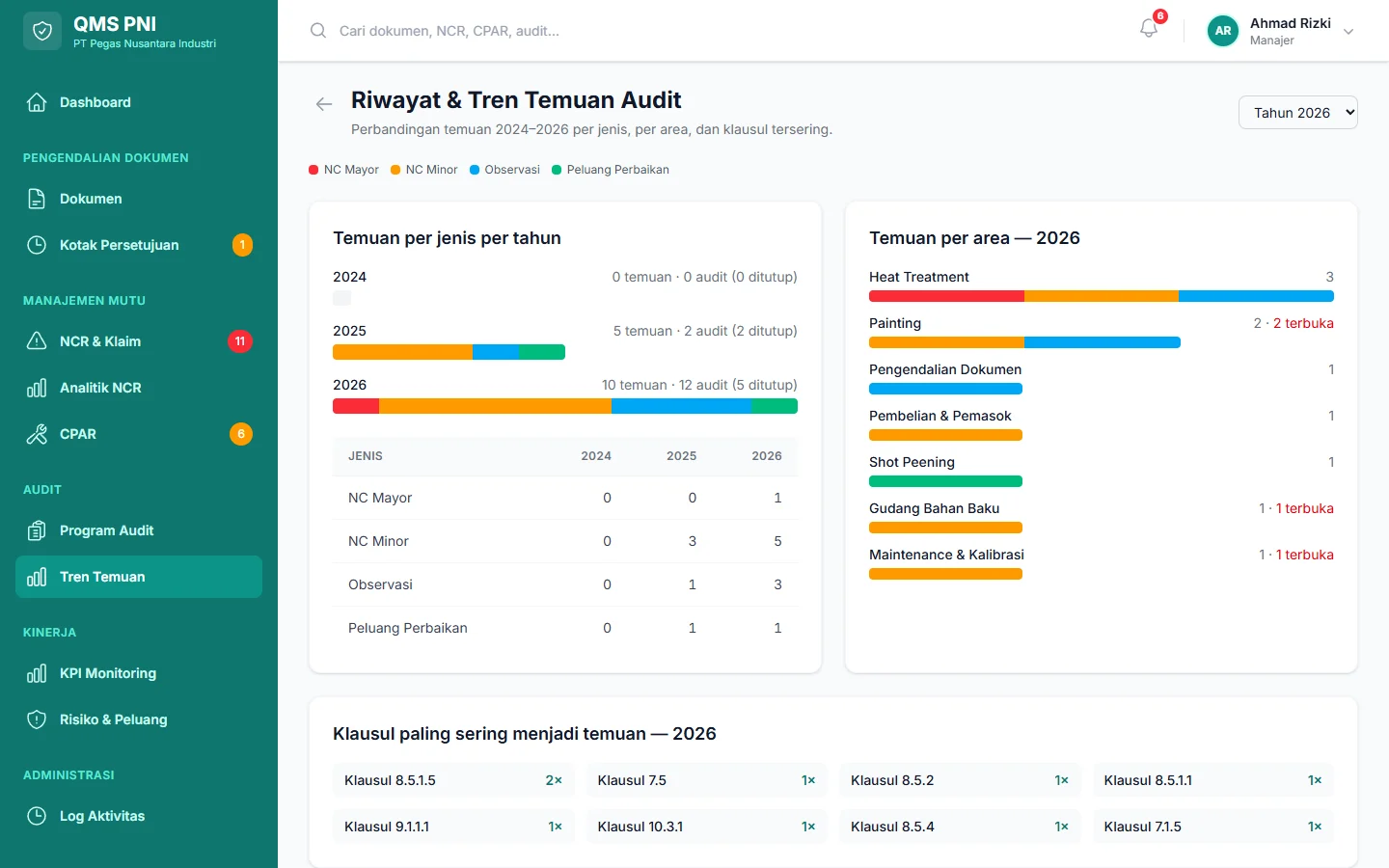1389x868 pixels.
Task: Go back using the arrow icon
Action: click(x=324, y=104)
